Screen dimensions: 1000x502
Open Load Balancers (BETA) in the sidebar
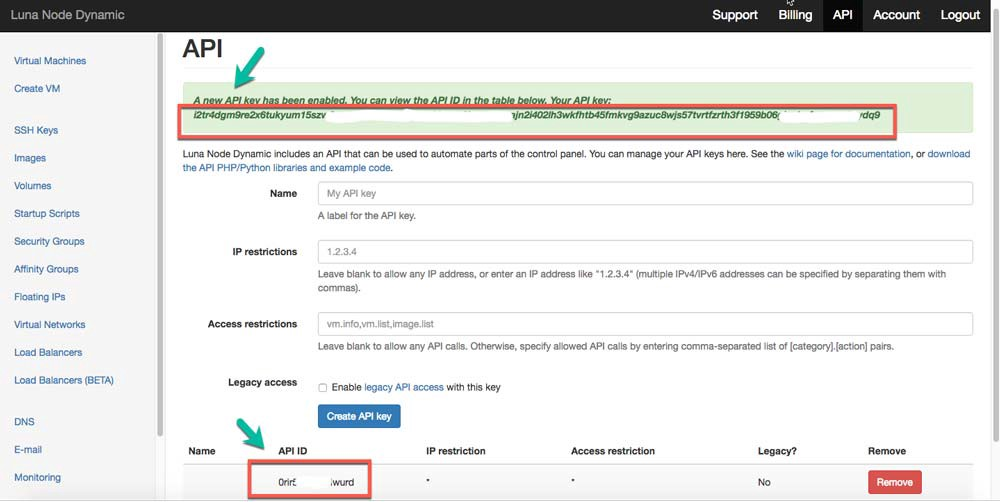[64, 380]
